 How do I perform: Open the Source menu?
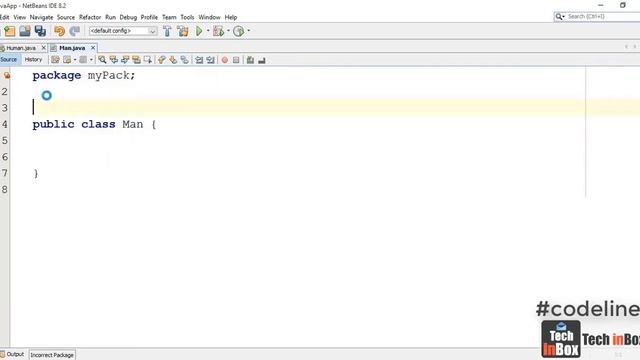[x=66, y=17]
